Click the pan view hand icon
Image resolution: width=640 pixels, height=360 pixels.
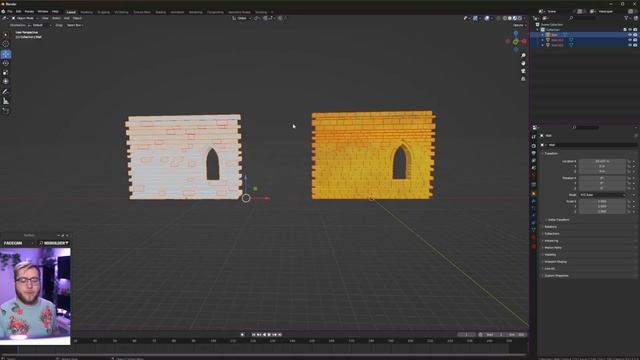523,63
